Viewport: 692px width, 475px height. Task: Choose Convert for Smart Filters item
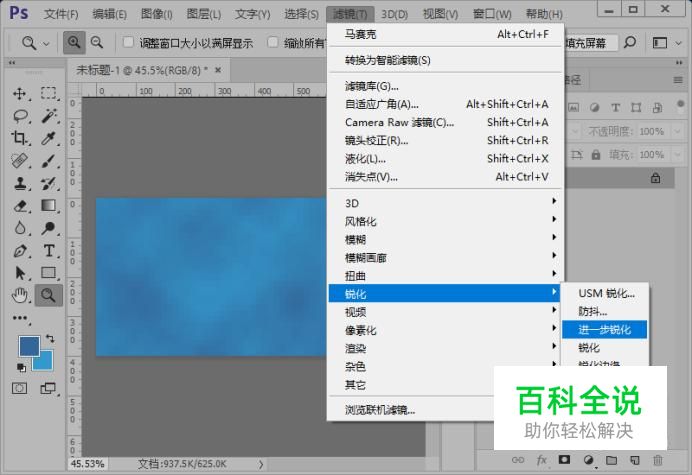coord(445,60)
